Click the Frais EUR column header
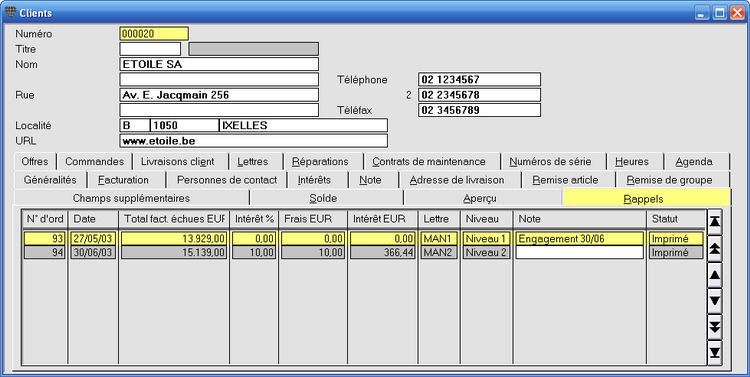This screenshot has width=750, height=377. click(313, 219)
